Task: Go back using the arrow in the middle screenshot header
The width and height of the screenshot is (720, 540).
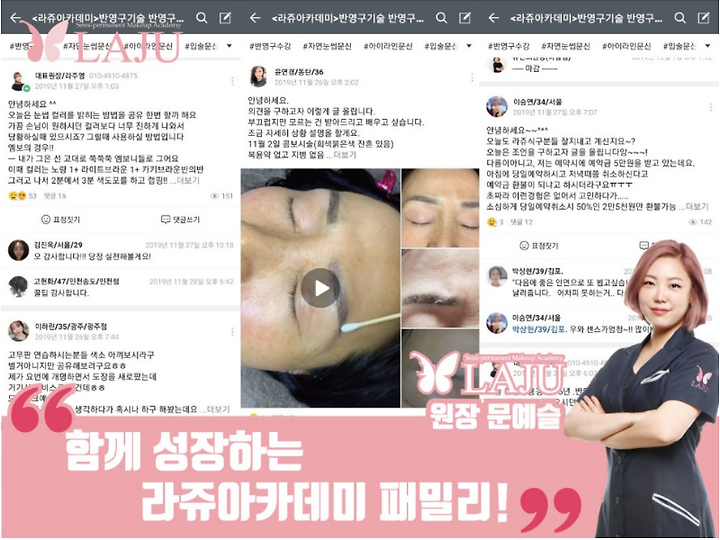Action: [x=255, y=18]
